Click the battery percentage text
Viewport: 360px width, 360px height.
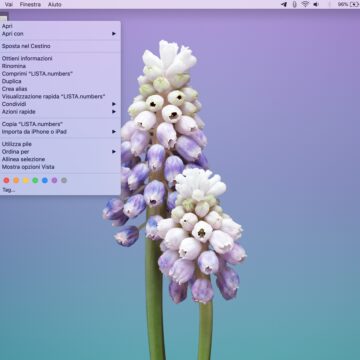343,4
